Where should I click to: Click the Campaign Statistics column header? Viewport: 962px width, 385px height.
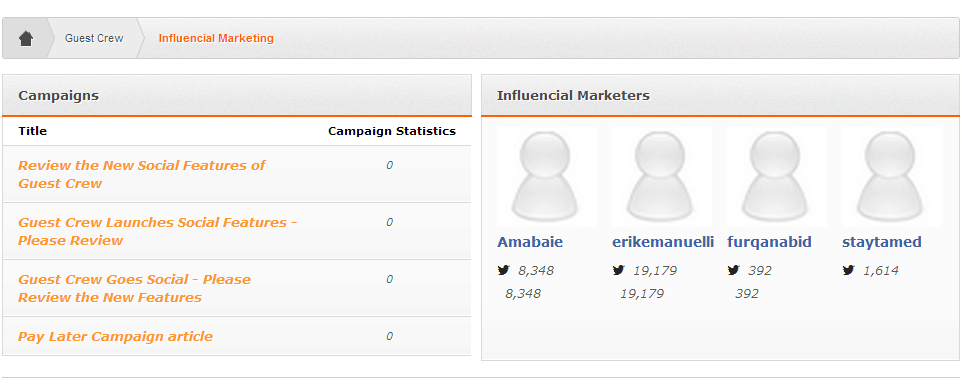point(392,131)
